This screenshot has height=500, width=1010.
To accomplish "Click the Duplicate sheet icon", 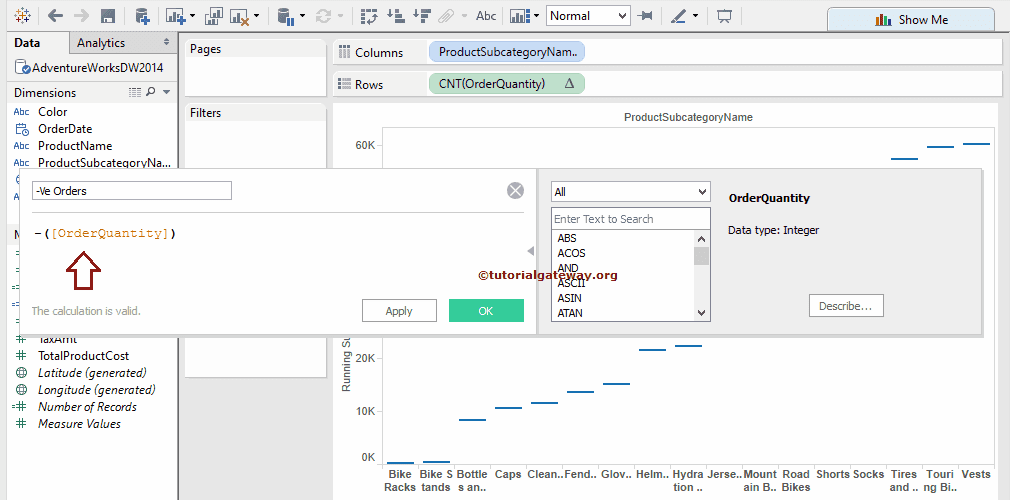I will click(213, 16).
